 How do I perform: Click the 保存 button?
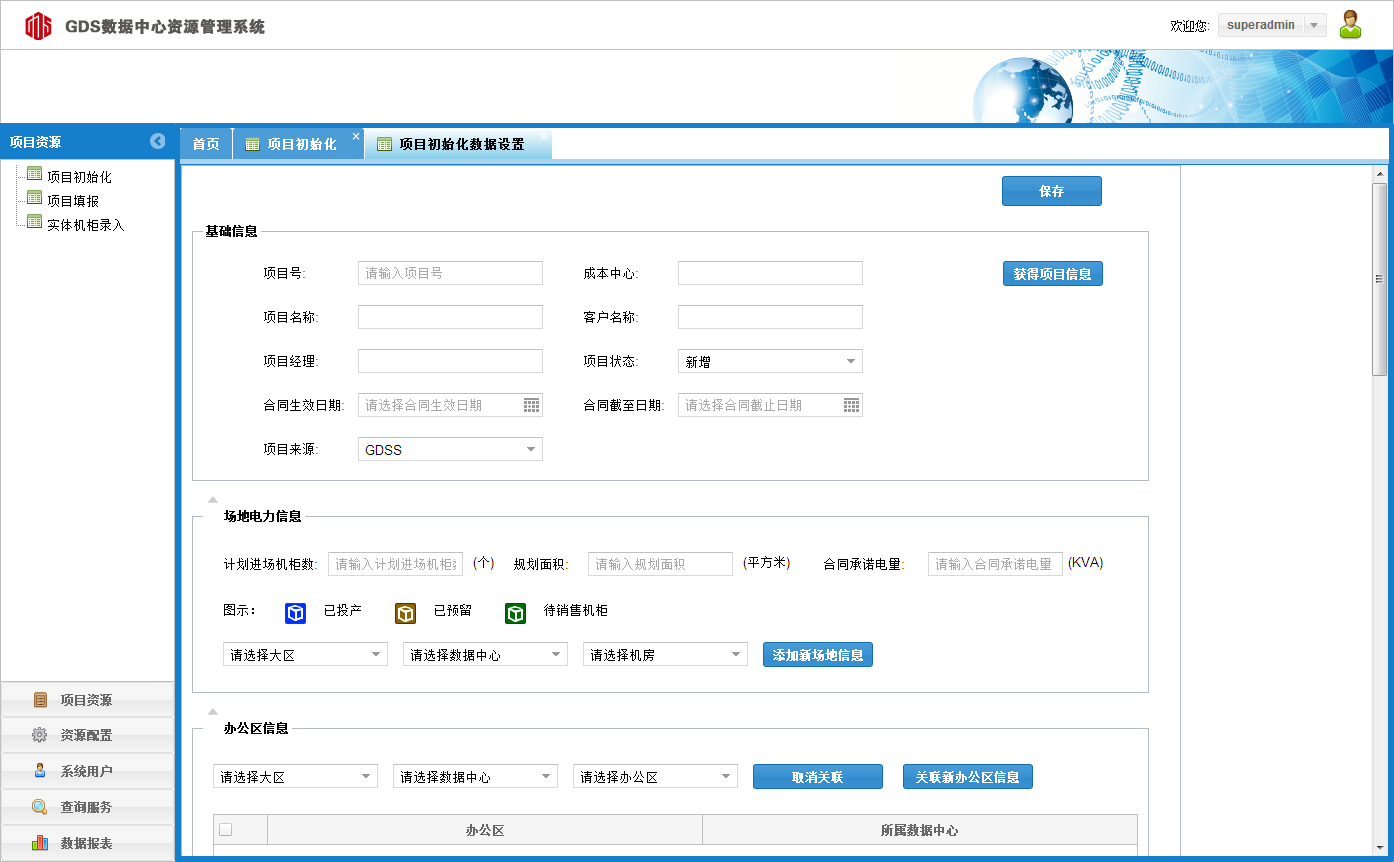[1051, 191]
